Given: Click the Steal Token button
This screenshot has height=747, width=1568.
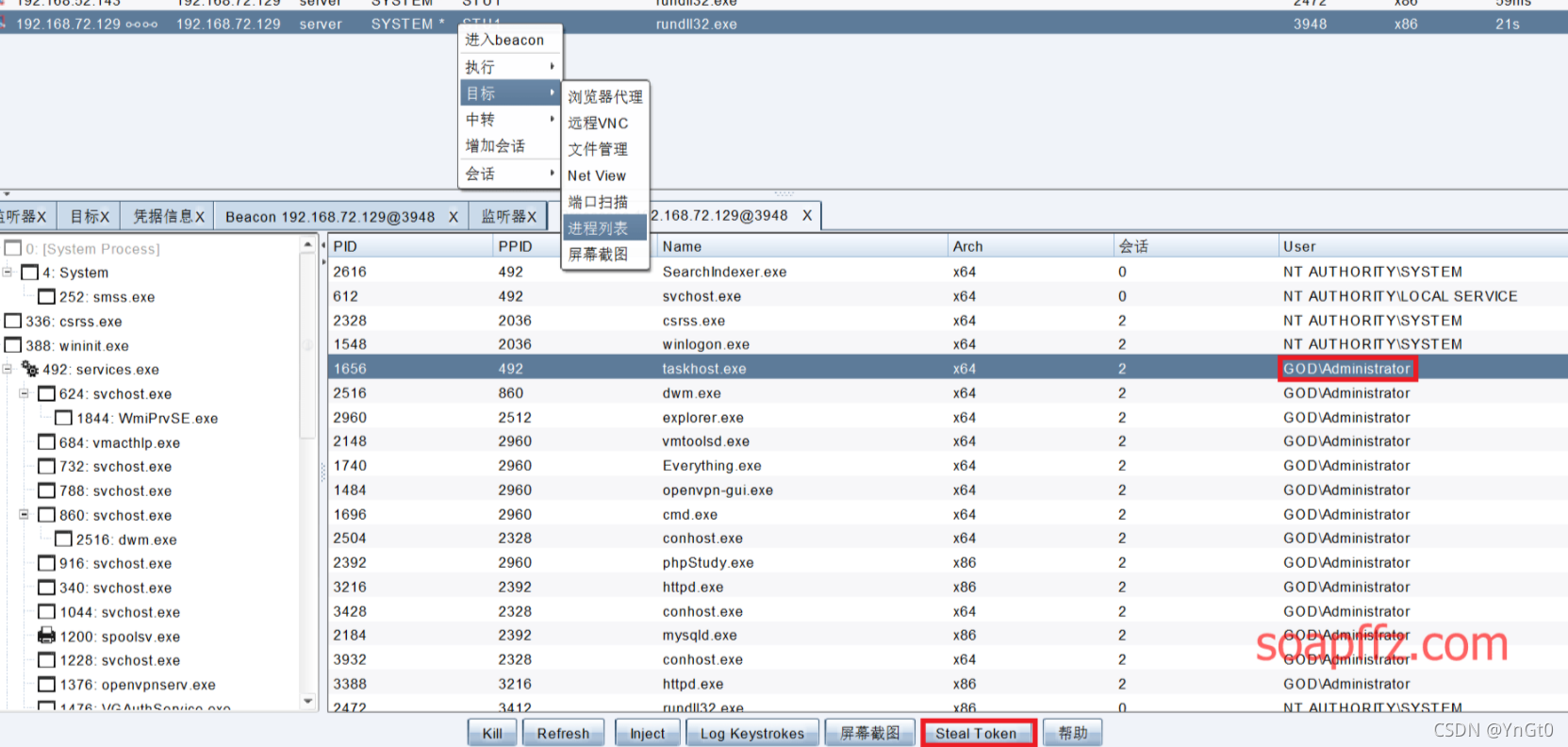Looking at the screenshot, I should pos(978,733).
